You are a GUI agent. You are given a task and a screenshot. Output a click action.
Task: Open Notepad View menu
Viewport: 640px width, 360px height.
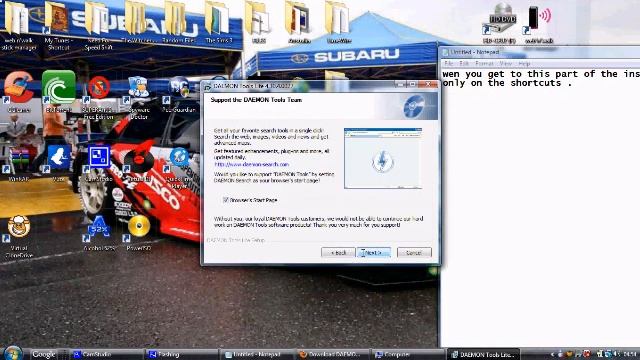[506, 64]
